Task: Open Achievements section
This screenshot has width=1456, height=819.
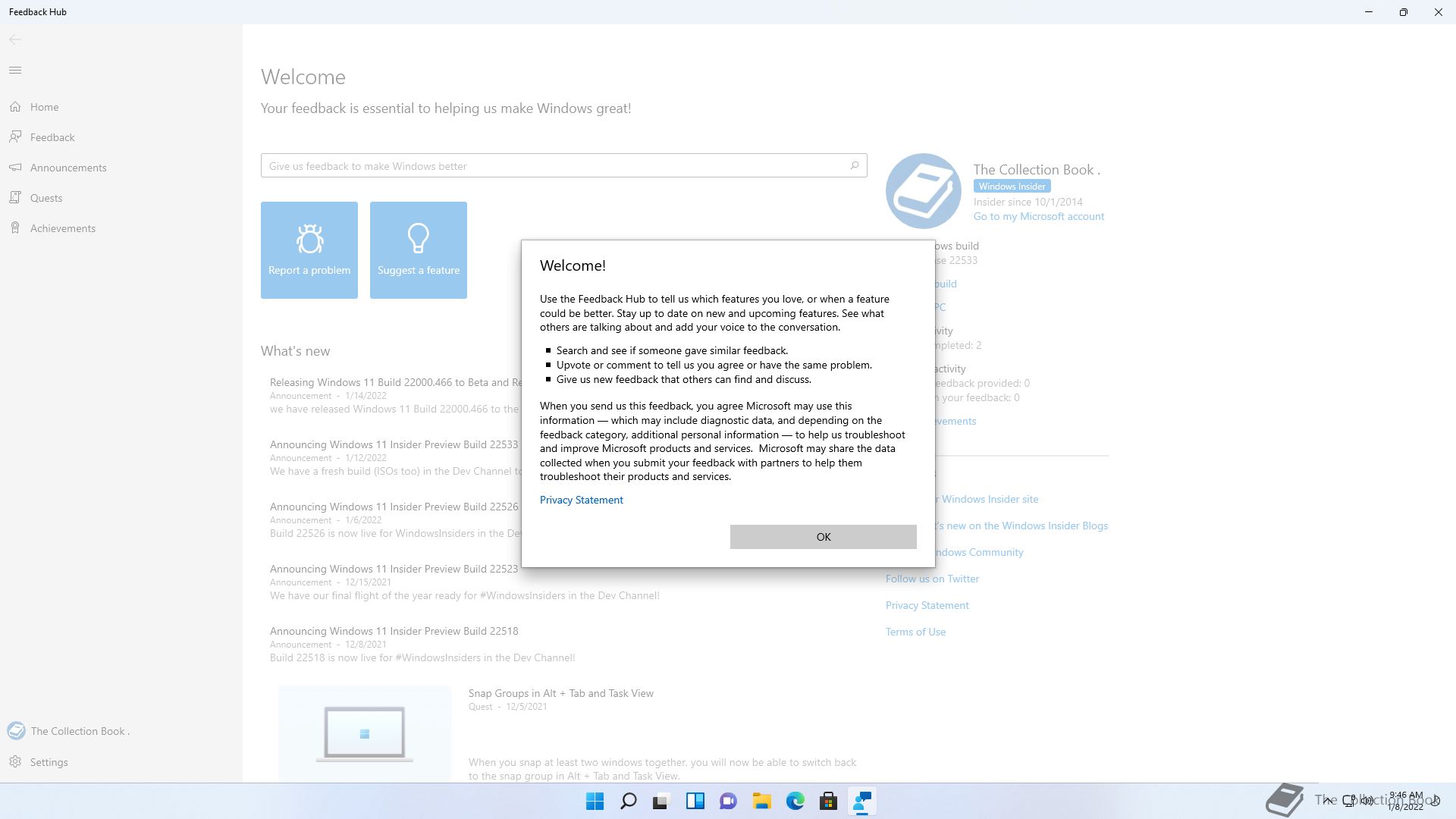Action: tap(121, 228)
